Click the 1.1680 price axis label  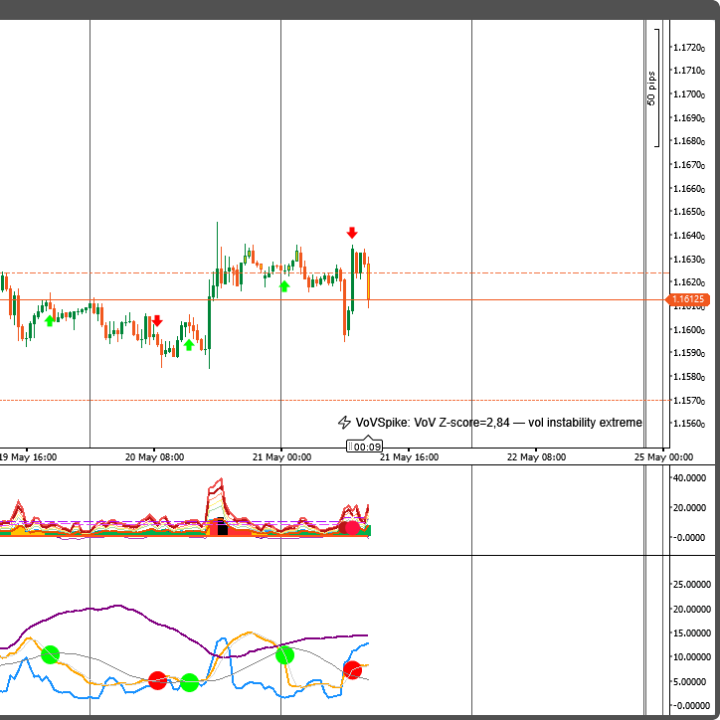click(689, 141)
